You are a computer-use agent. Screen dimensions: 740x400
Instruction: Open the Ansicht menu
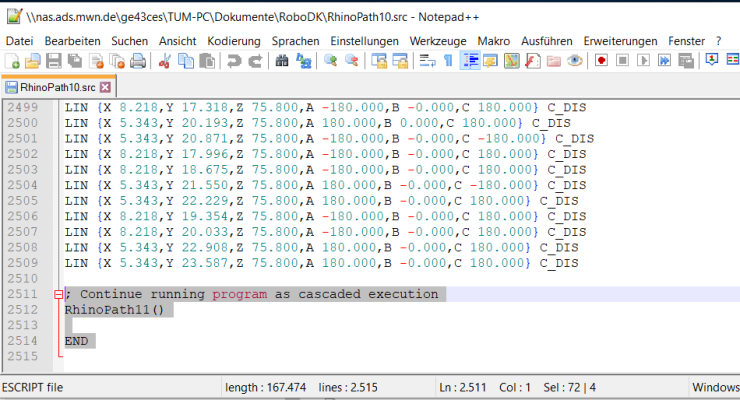177,41
